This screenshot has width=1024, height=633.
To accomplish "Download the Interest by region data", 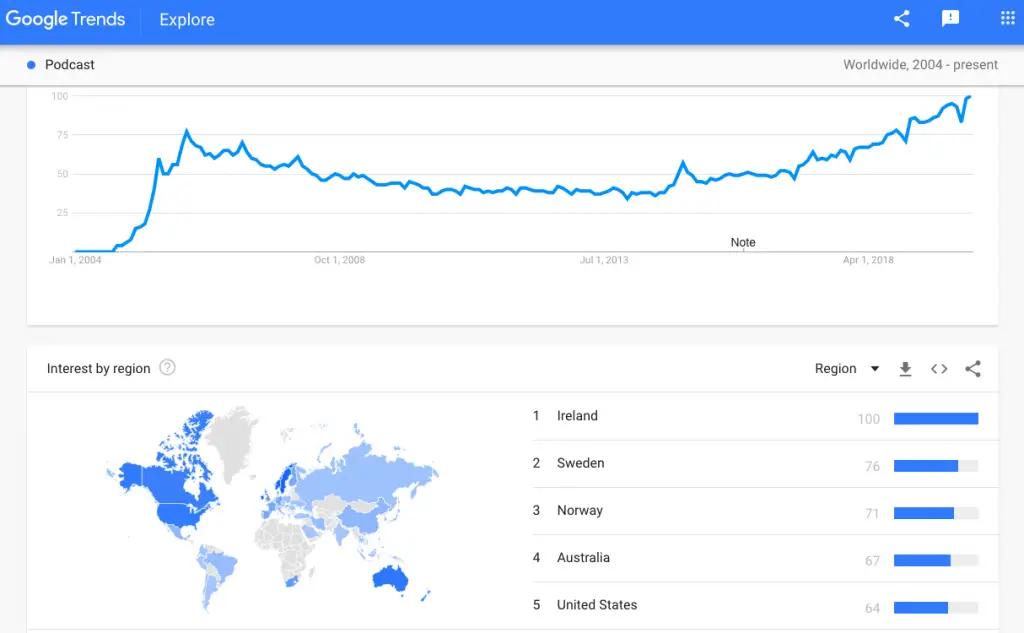I will click(905, 369).
